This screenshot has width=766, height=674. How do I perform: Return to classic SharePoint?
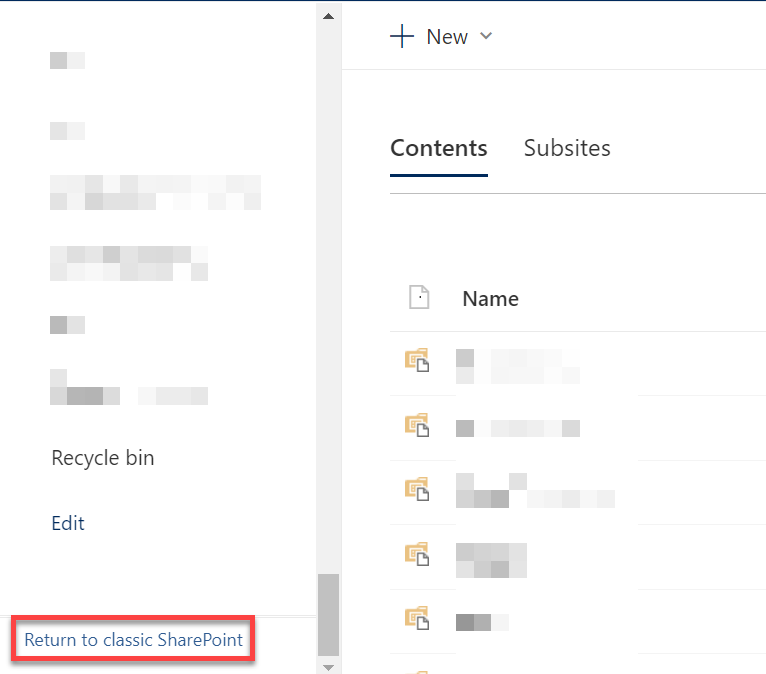[x=134, y=640]
